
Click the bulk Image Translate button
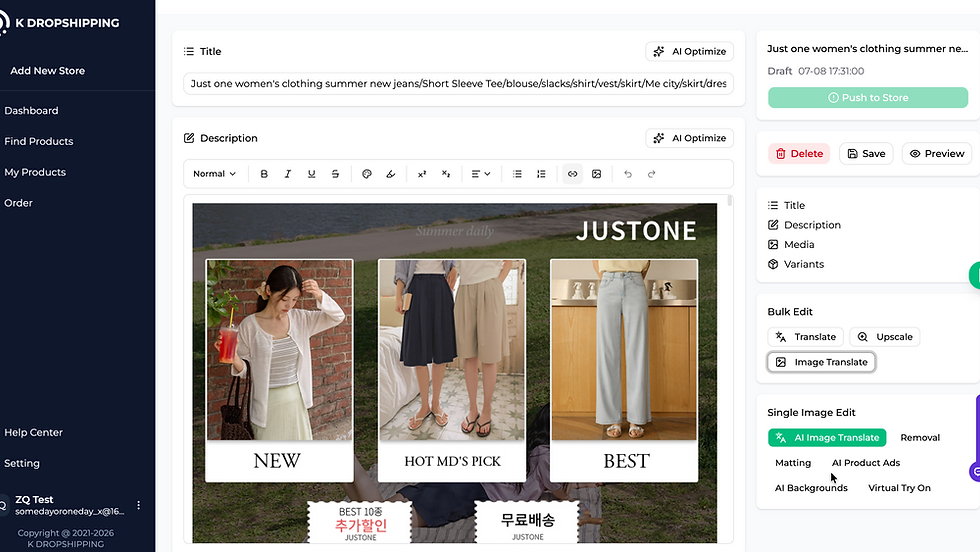[x=821, y=362]
